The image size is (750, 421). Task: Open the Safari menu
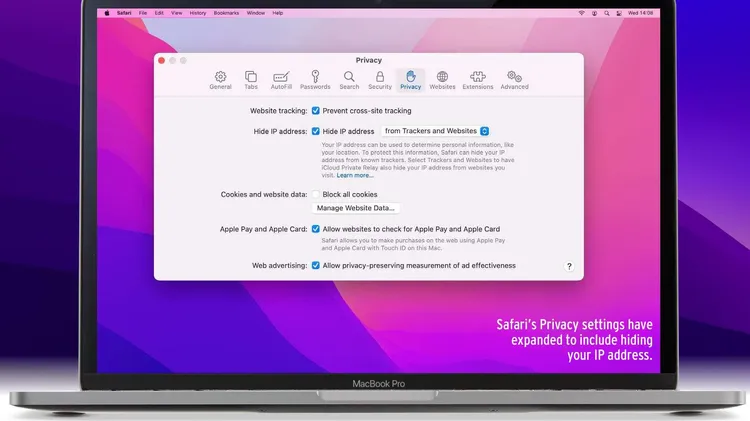tap(124, 13)
